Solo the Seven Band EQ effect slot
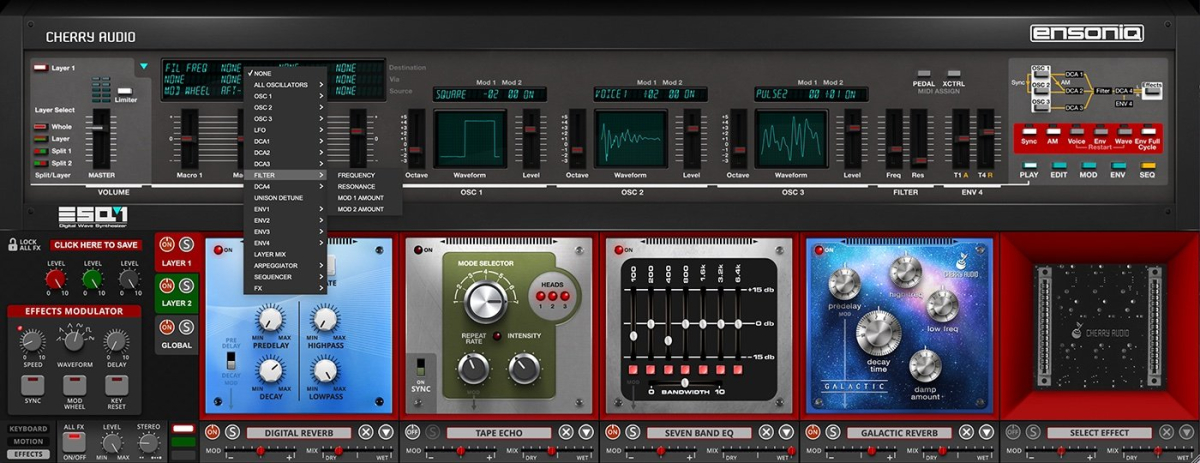 (x=632, y=432)
